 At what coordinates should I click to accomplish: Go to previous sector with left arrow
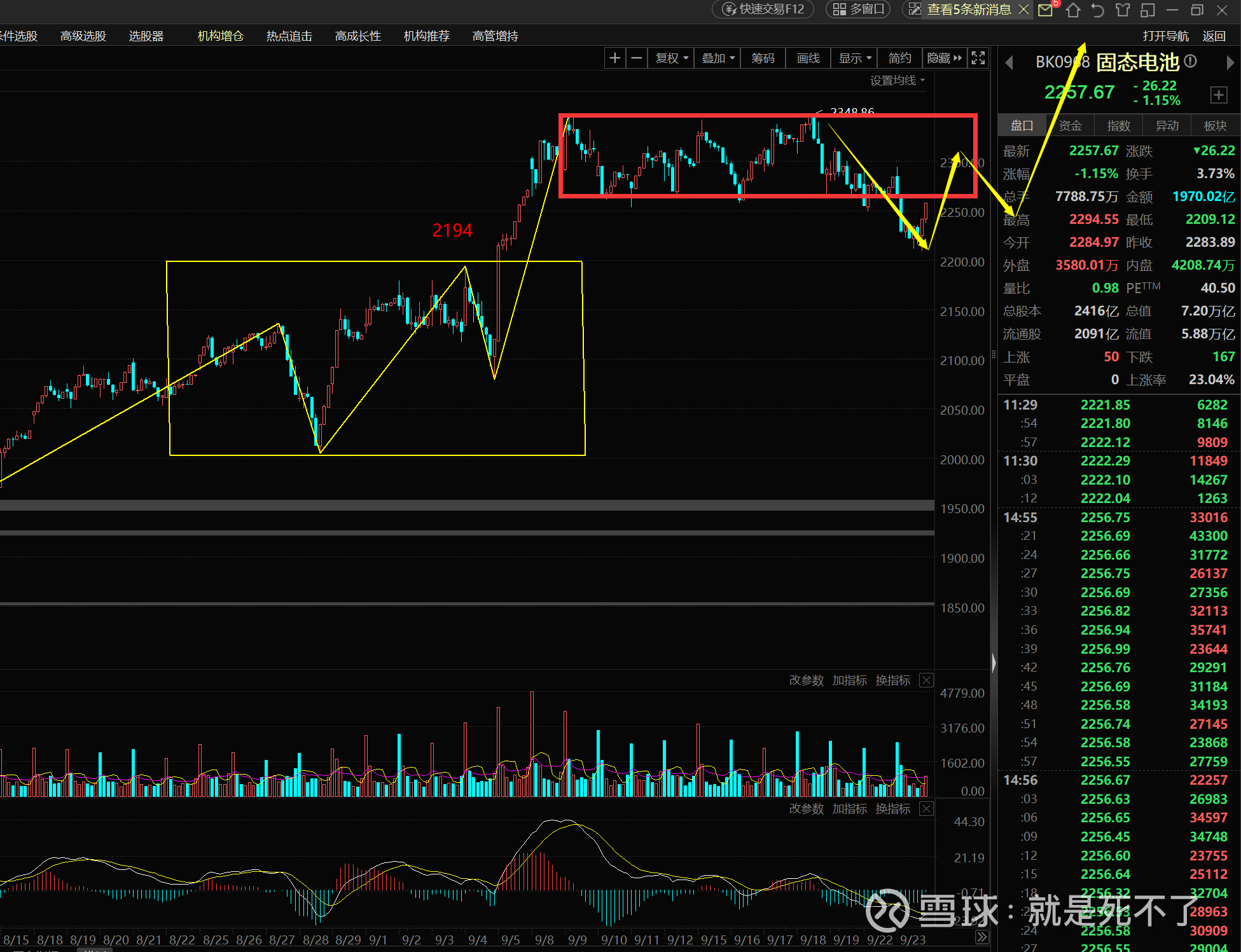click(x=1009, y=62)
